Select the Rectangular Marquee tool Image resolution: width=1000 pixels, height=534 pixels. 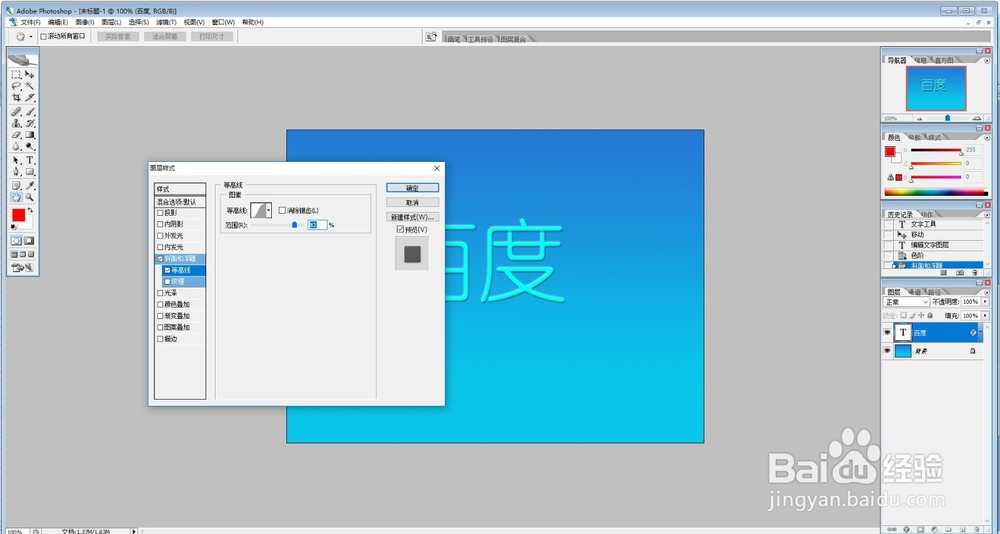[x=17, y=75]
